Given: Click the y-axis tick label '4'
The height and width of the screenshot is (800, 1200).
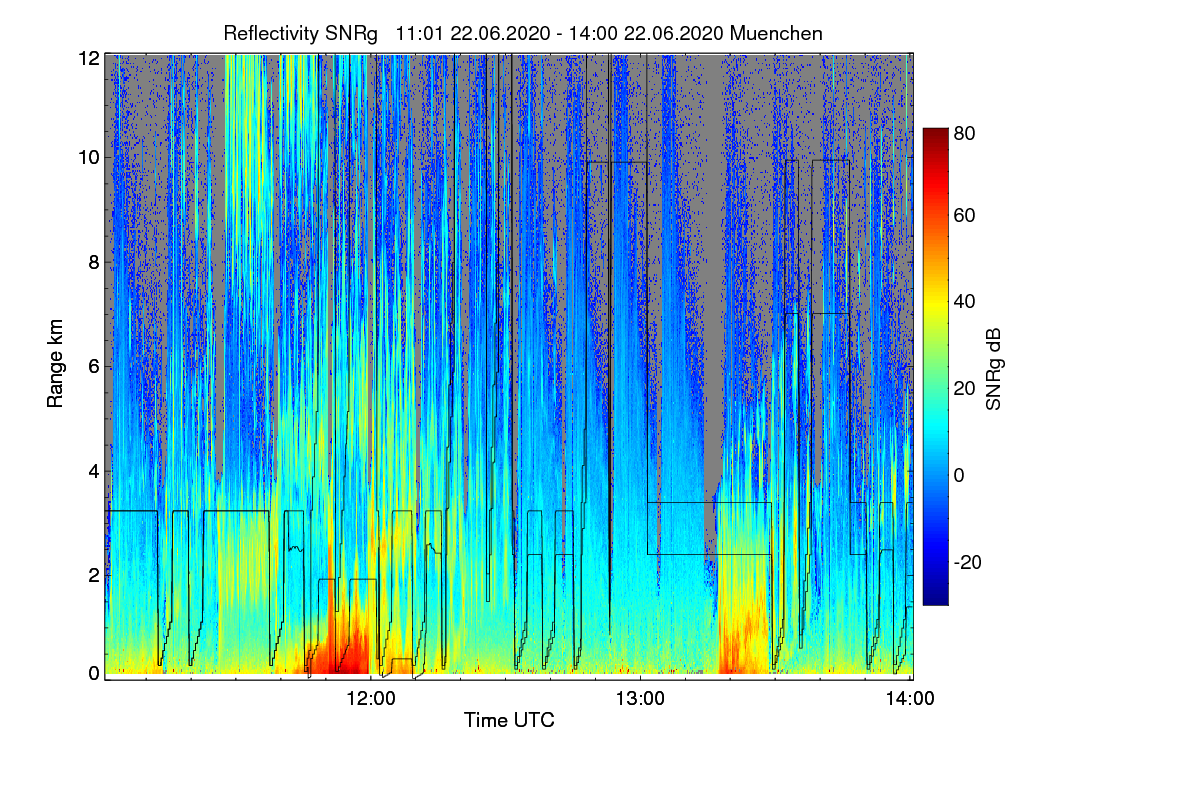Looking at the screenshot, I should click(94, 471).
